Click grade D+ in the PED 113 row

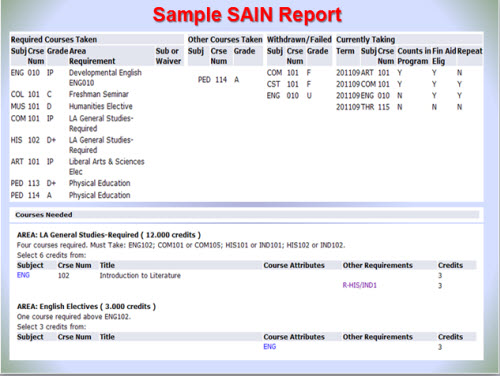point(51,183)
